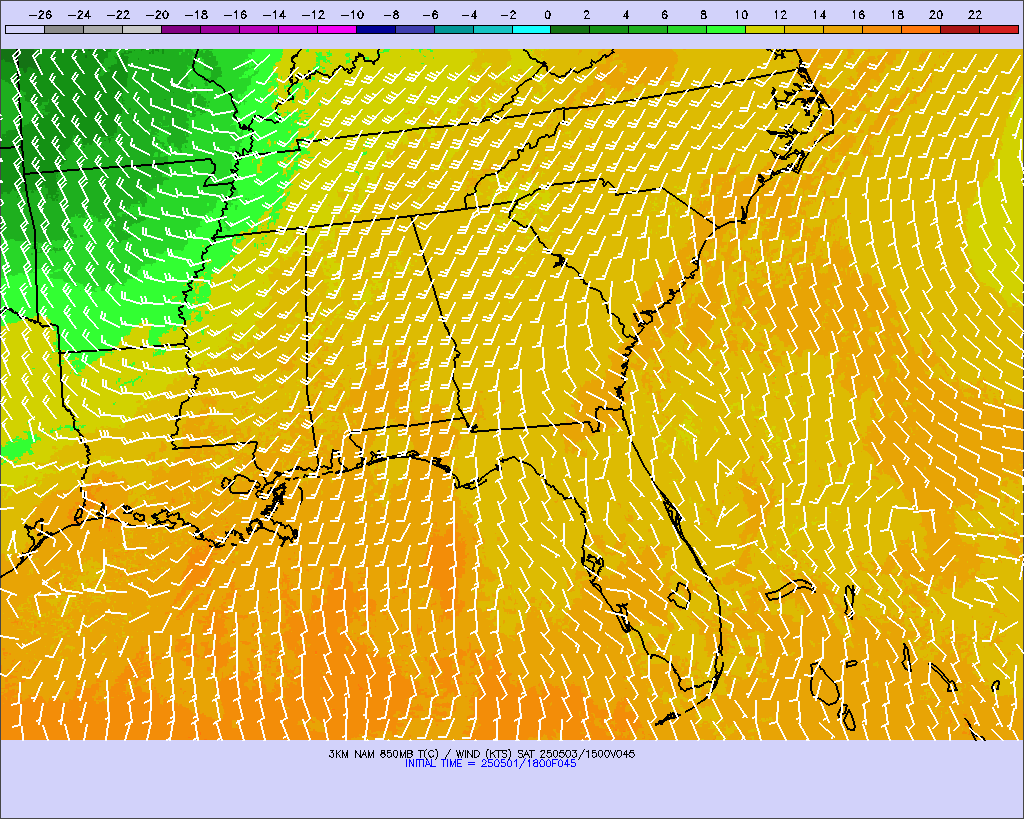This screenshot has width=1024, height=819.
Task: Click the -10 legend label
Action: tap(352, 15)
